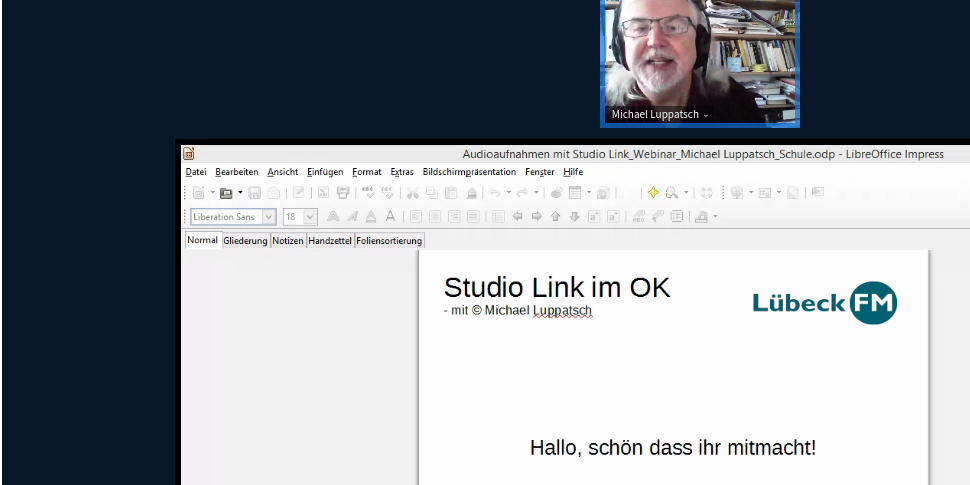
Task: Select the Michael Luppatsch webcam thumbnail
Action: point(699,62)
